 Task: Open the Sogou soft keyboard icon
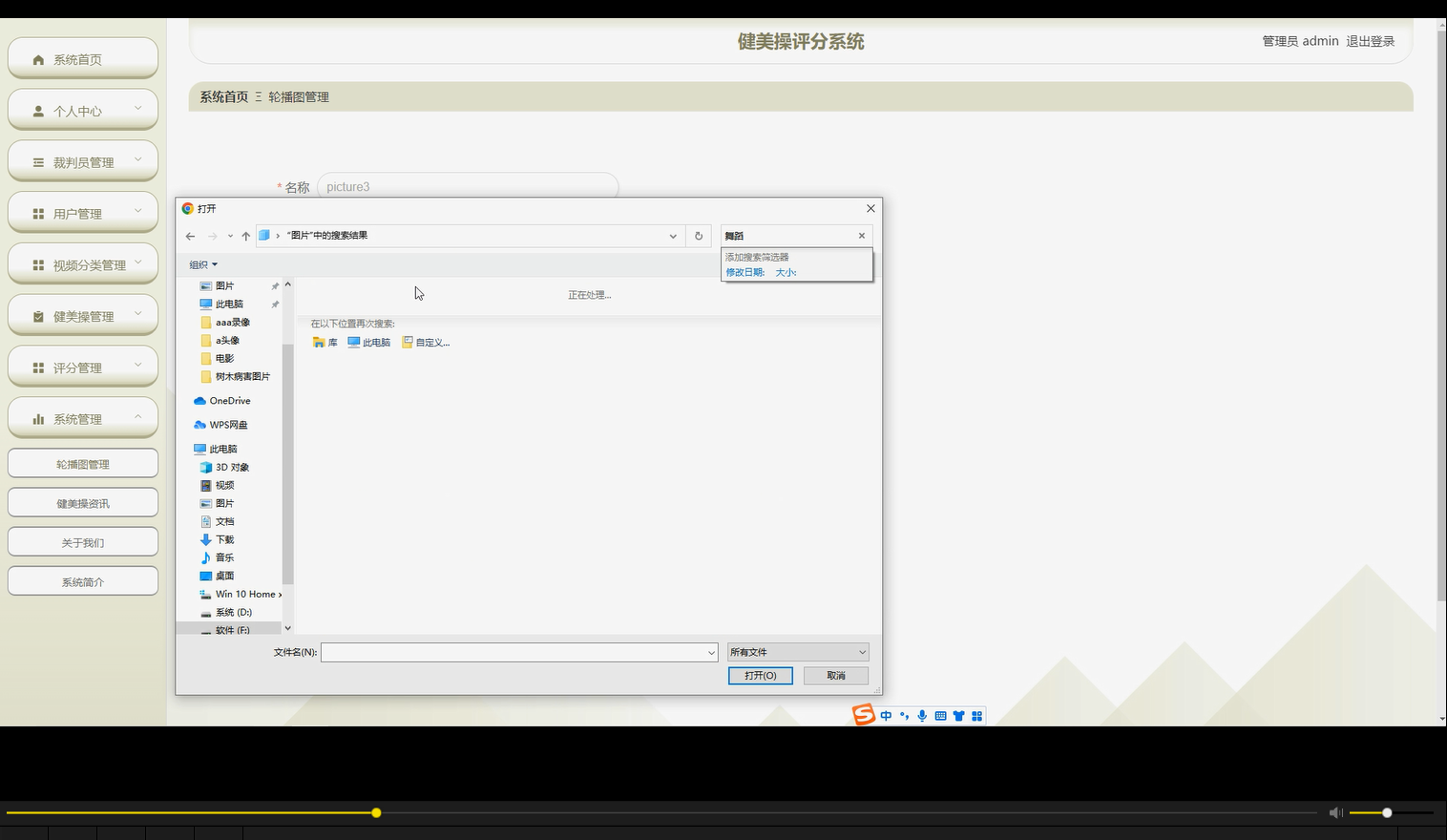coord(940,715)
